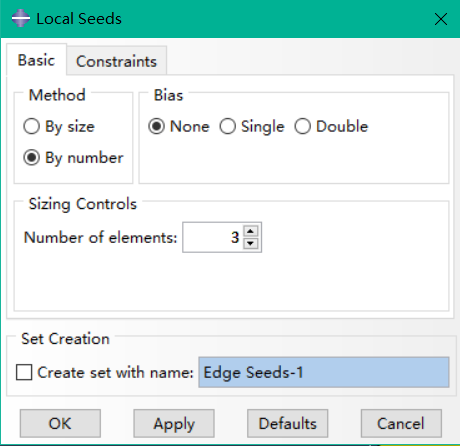Decrease number of elements with down arrow
460x446 pixels.
pos(251,244)
